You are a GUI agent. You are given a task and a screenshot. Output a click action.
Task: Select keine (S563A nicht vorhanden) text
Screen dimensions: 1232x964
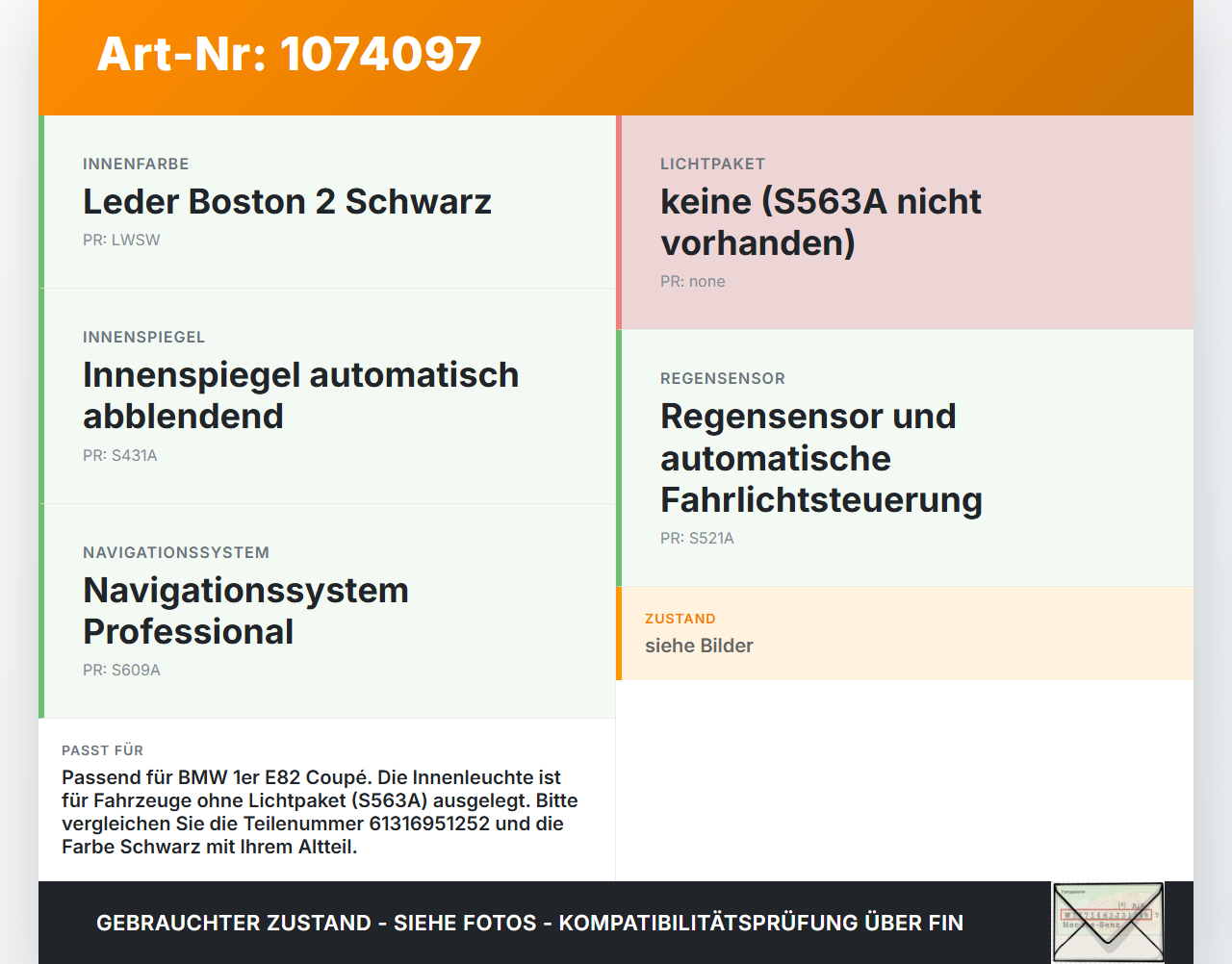[821, 222]
